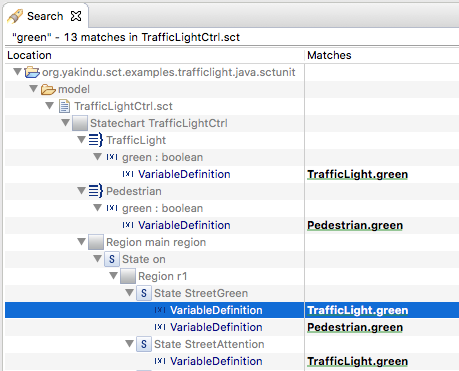Click the variable icon of green : boolean under TrafficLight
Screen dimensions: 459x371
pos(112,157)
